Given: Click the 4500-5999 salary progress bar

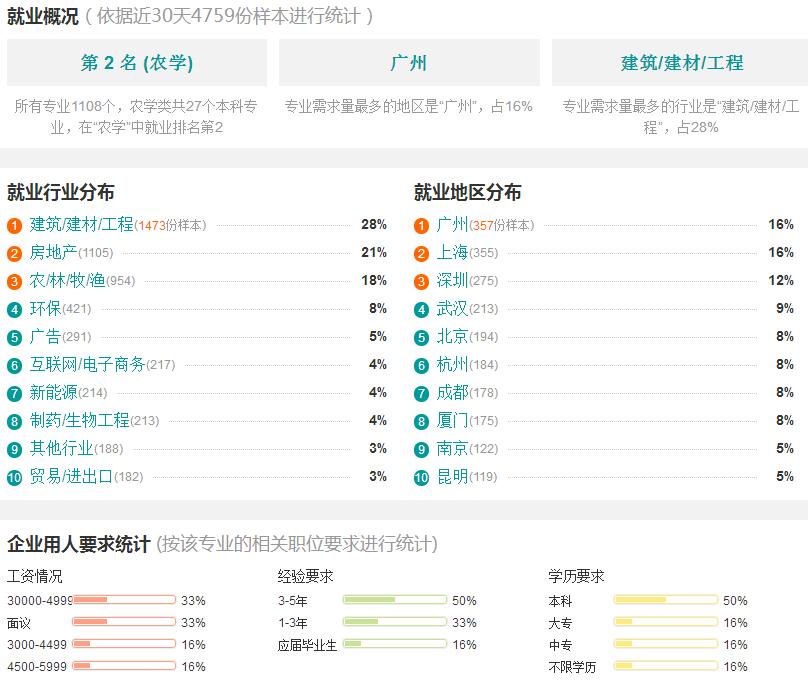Looking at the screenshot, I should [x=124, y=666].
